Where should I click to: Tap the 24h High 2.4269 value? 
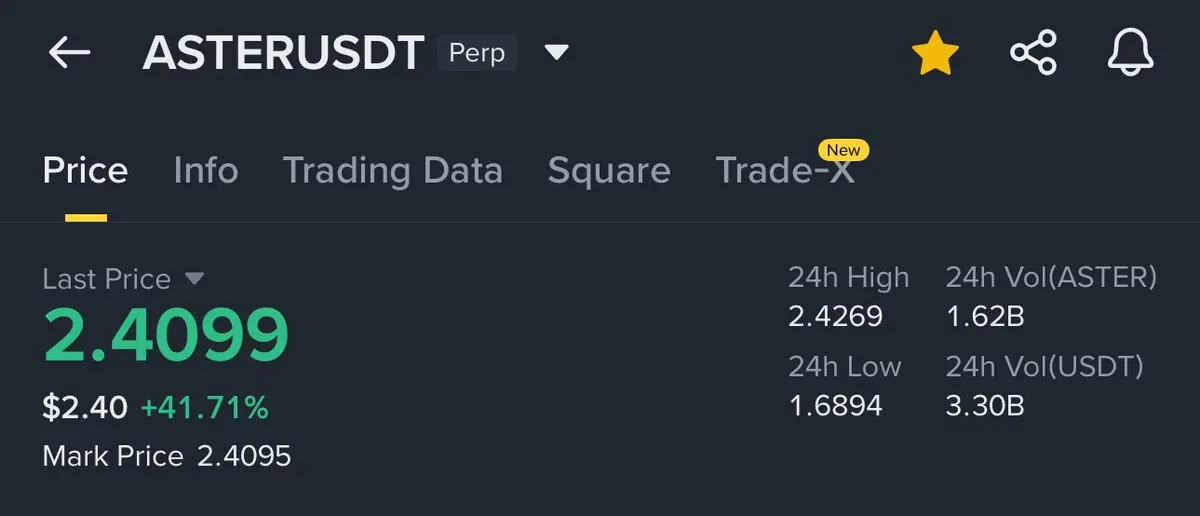click(x=835, y=317)
